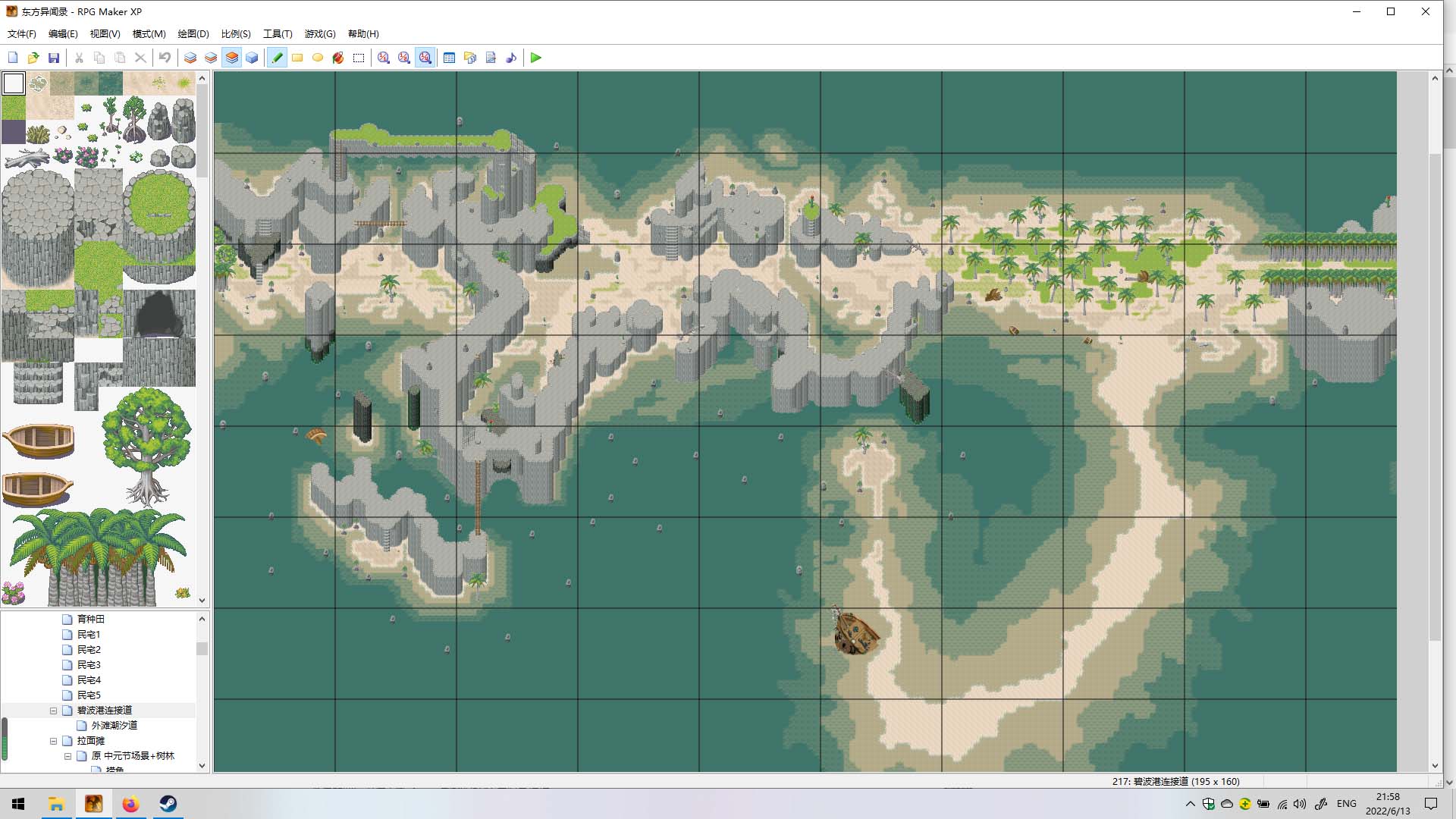Collapse the 原 中元节场景+树林 tree node

[x=67, y=756]
